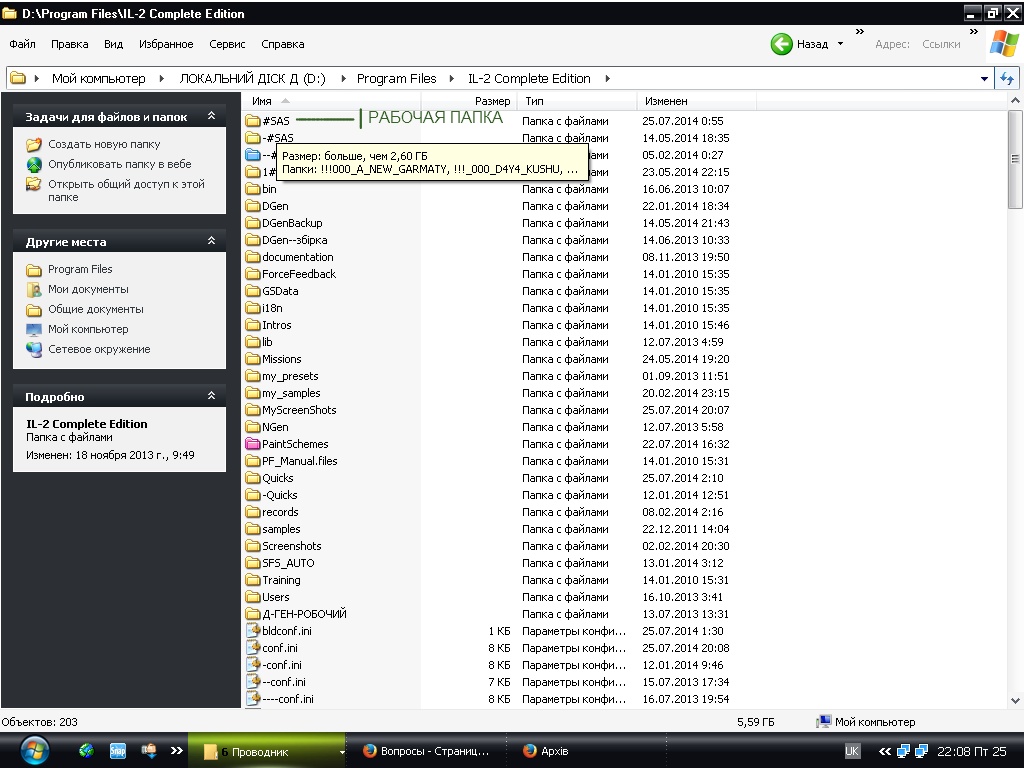Select the blue highlighted folder icon under -#SAS
The width and height of the screenshot is (1024, 768).
pos(253,155)
